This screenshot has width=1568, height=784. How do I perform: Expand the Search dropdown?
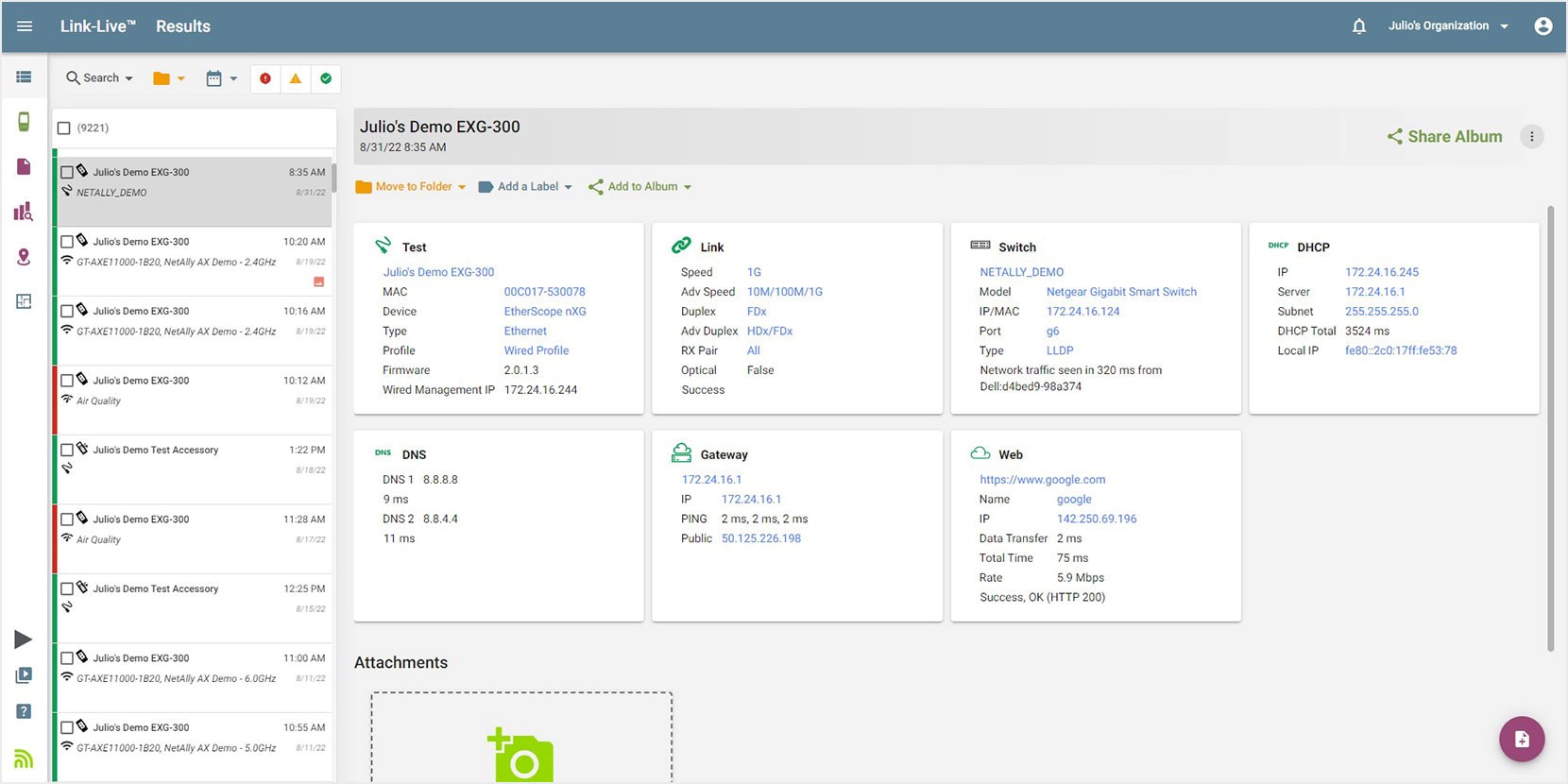99,78
